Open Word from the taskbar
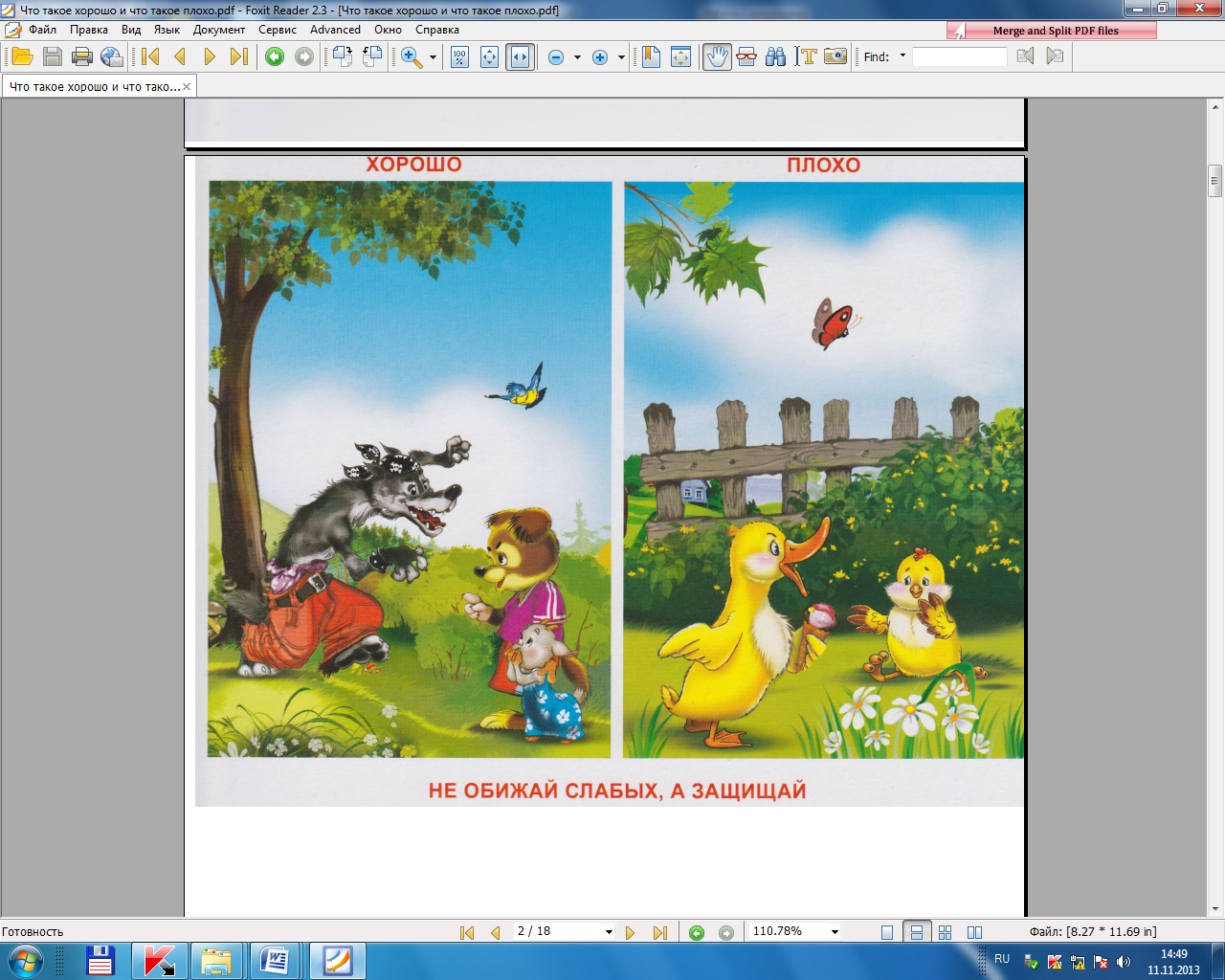 [x=275, y=961]
